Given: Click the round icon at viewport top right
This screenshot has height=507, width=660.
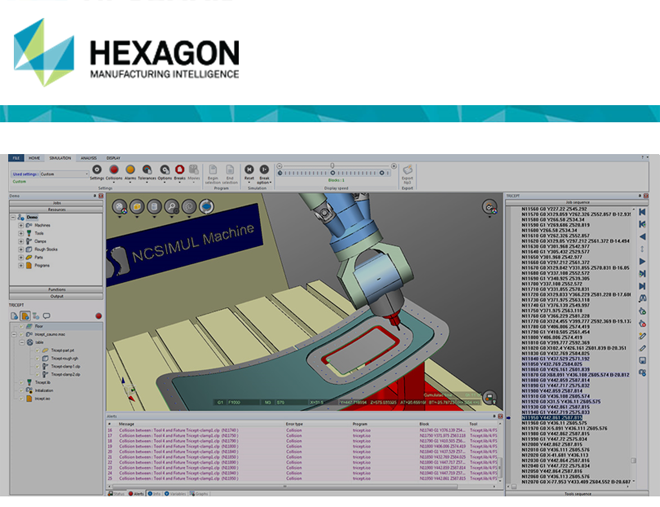Looking at the screenshot, I should [x=490, y=207].
